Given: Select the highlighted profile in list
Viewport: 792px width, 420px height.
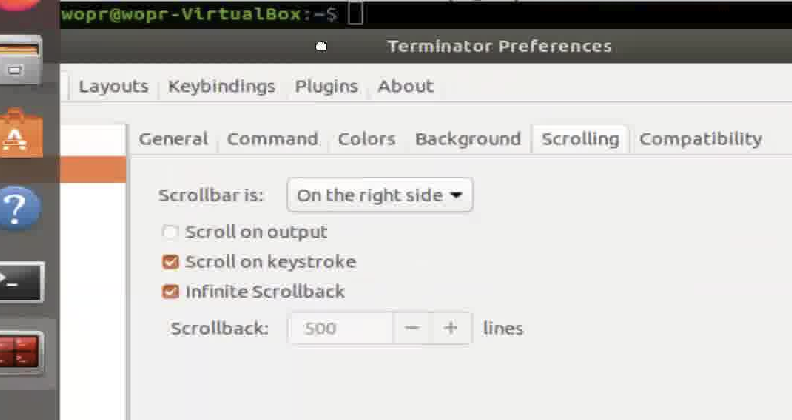Looking at the screenshot, I should point(93,170).
